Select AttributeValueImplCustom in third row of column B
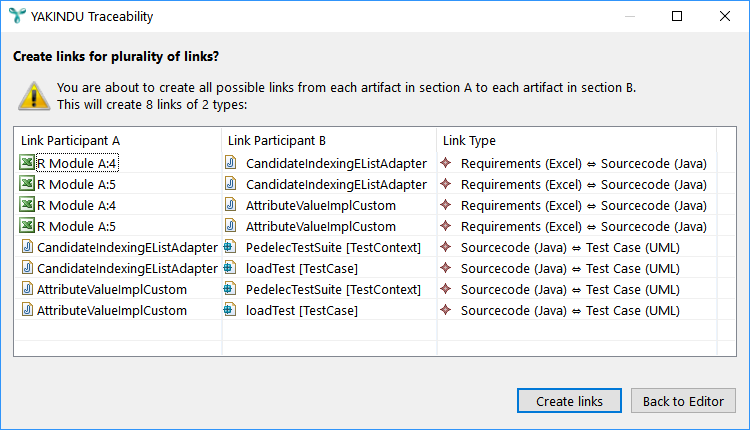The height and width of the screenshot is (430, 750). (x=321, y=205)
